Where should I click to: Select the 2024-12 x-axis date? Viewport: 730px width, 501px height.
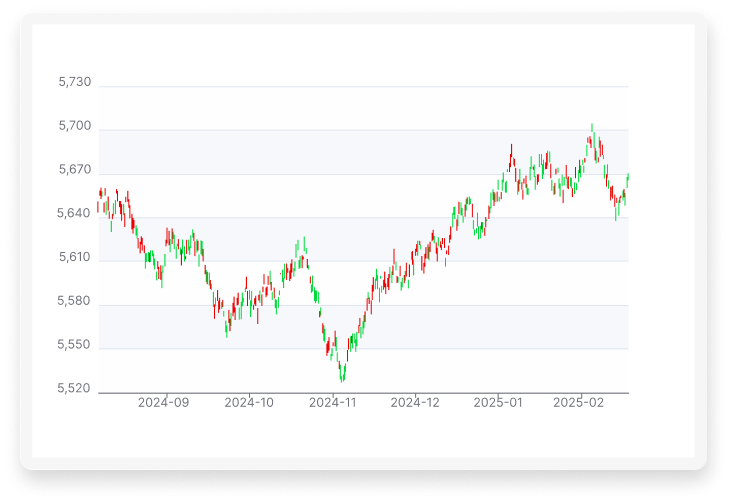click(414, 403)
